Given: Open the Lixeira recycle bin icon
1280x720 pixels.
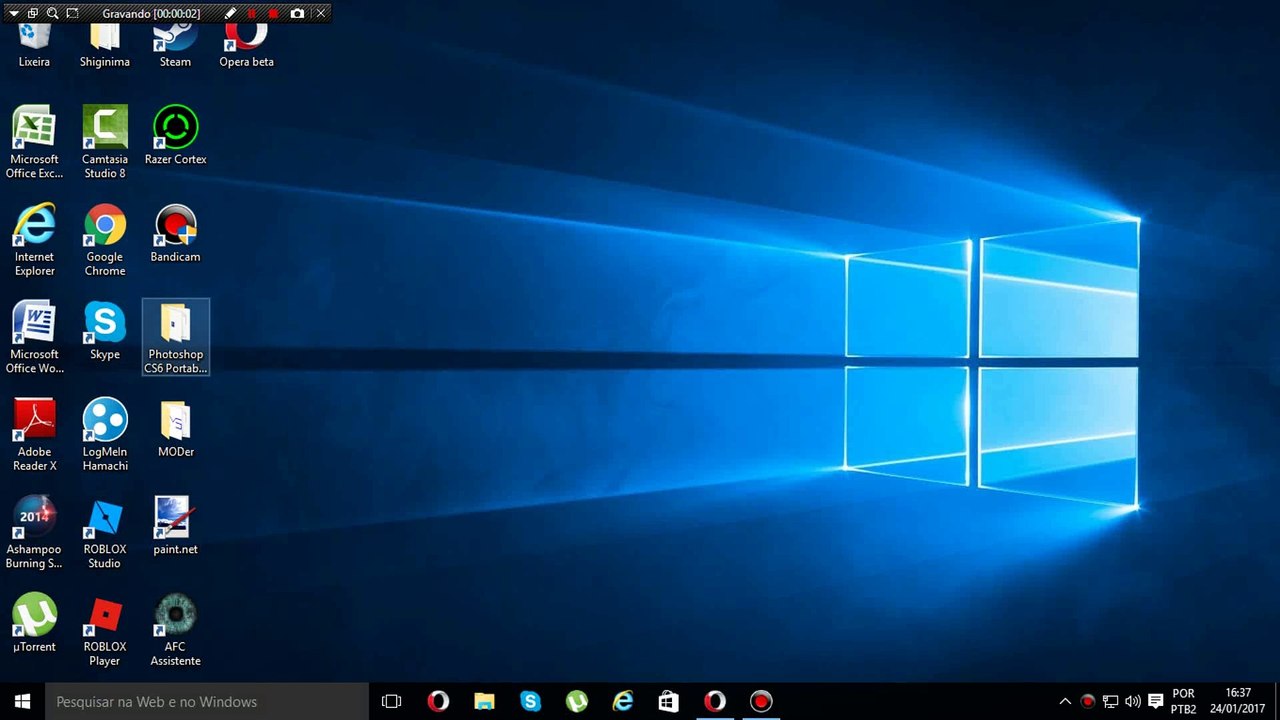Looking at the screenshot, I should pyautogui.click(x=35, y=45).
